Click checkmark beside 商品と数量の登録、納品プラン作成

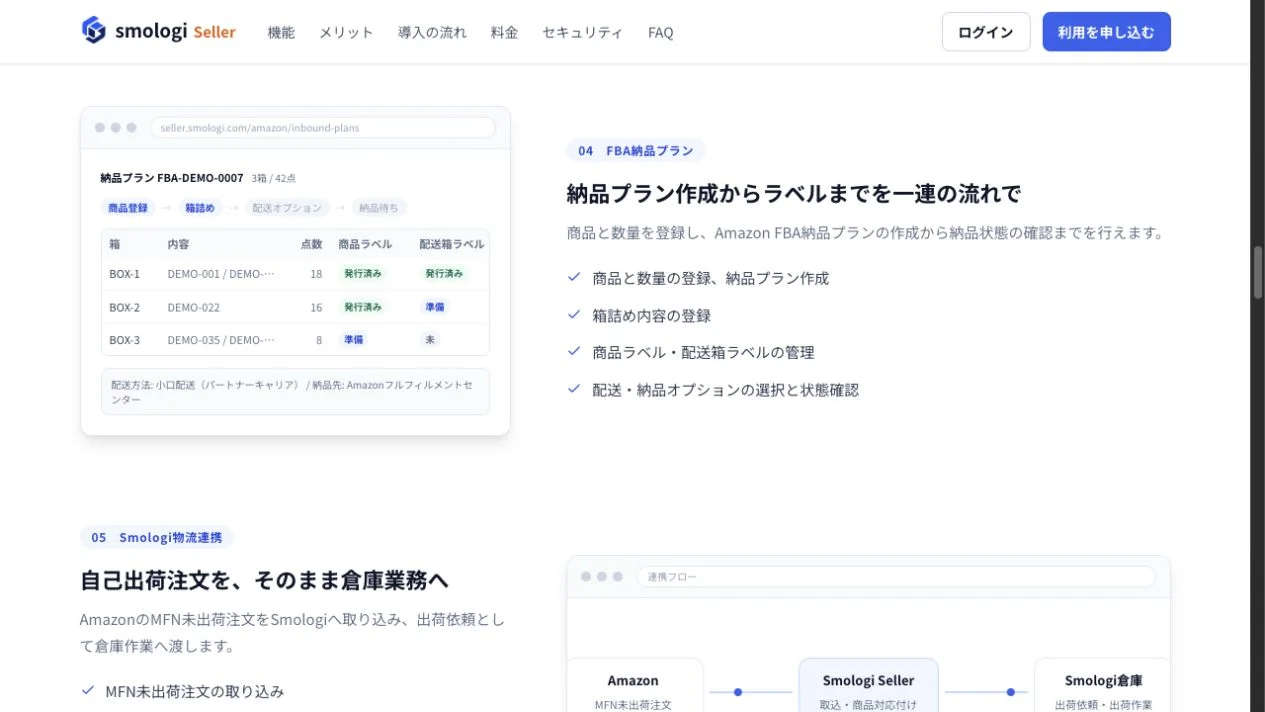coord(574,277)
